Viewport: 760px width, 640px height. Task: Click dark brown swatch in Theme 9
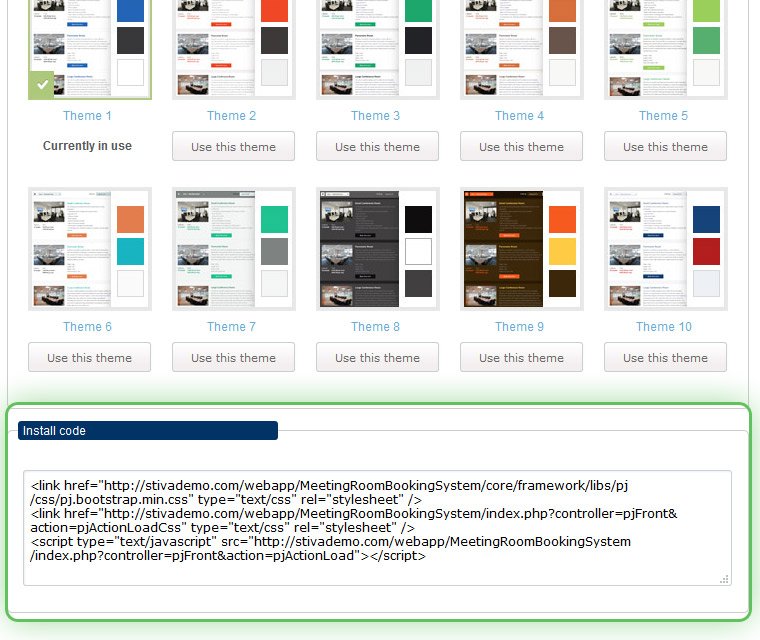562,283
